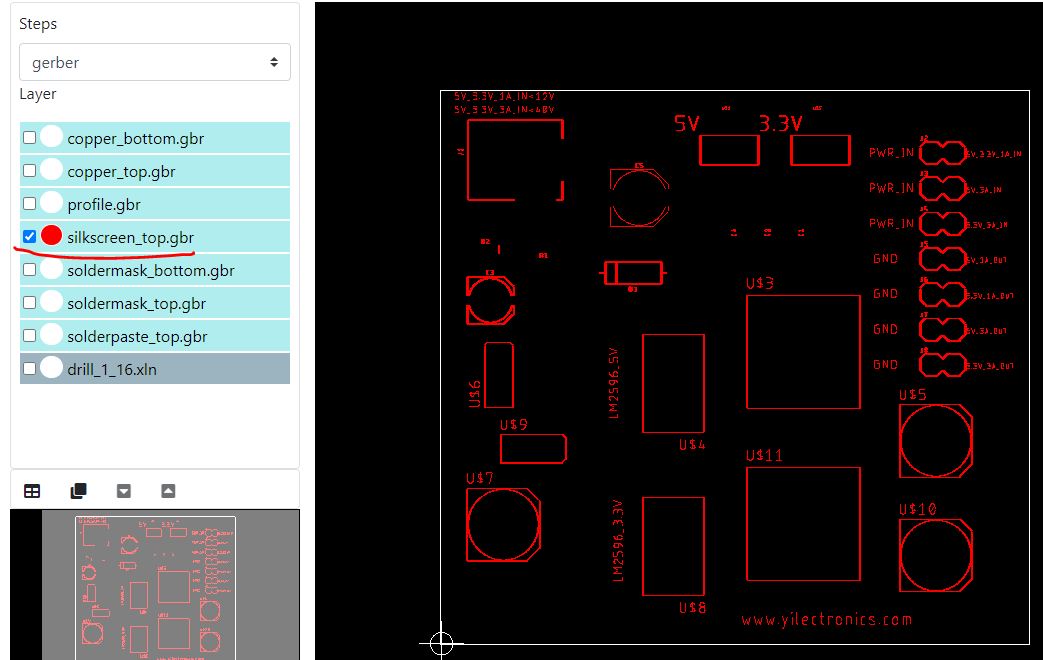Image resolution: width=1043 pixels, height=660 pixels.
Task: Open the Steps dropdown showing gerber
Action: point(155,62)
